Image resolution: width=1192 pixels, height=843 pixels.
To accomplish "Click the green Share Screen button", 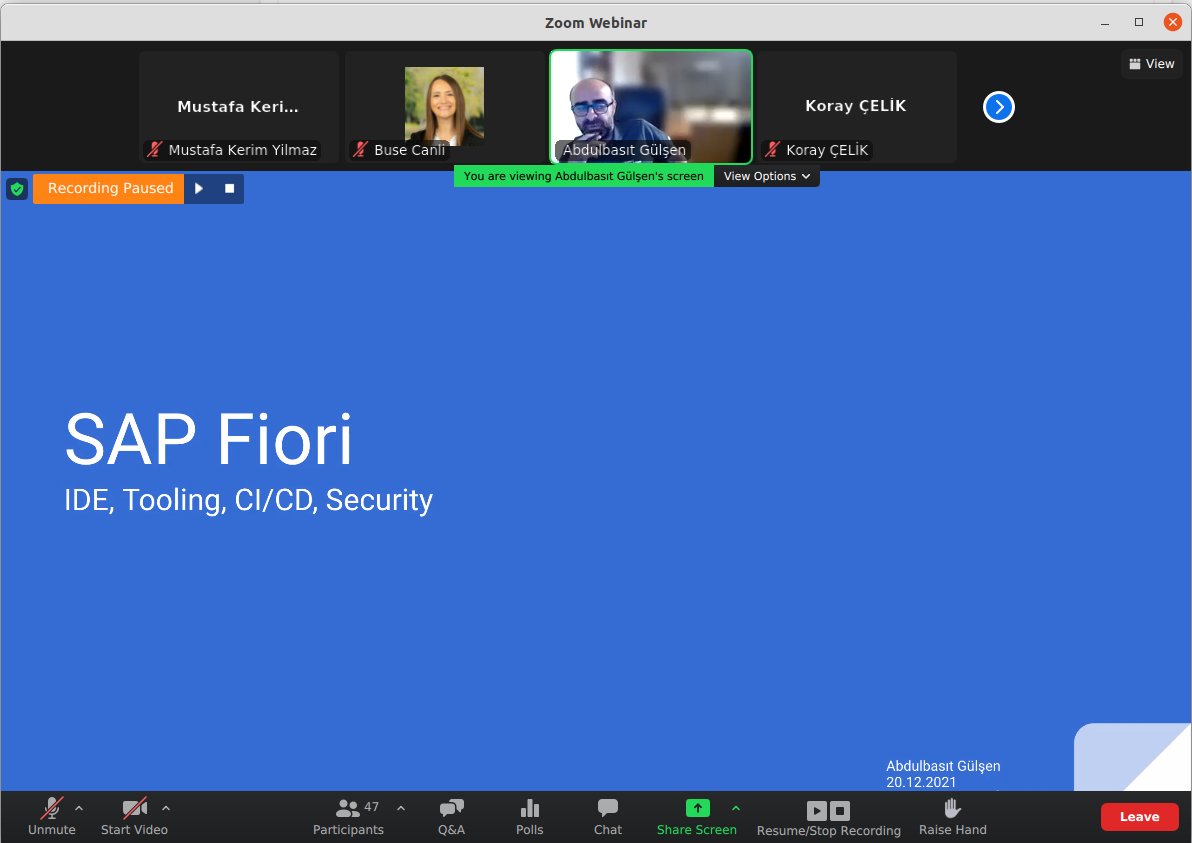I will (x=697, y=817).
